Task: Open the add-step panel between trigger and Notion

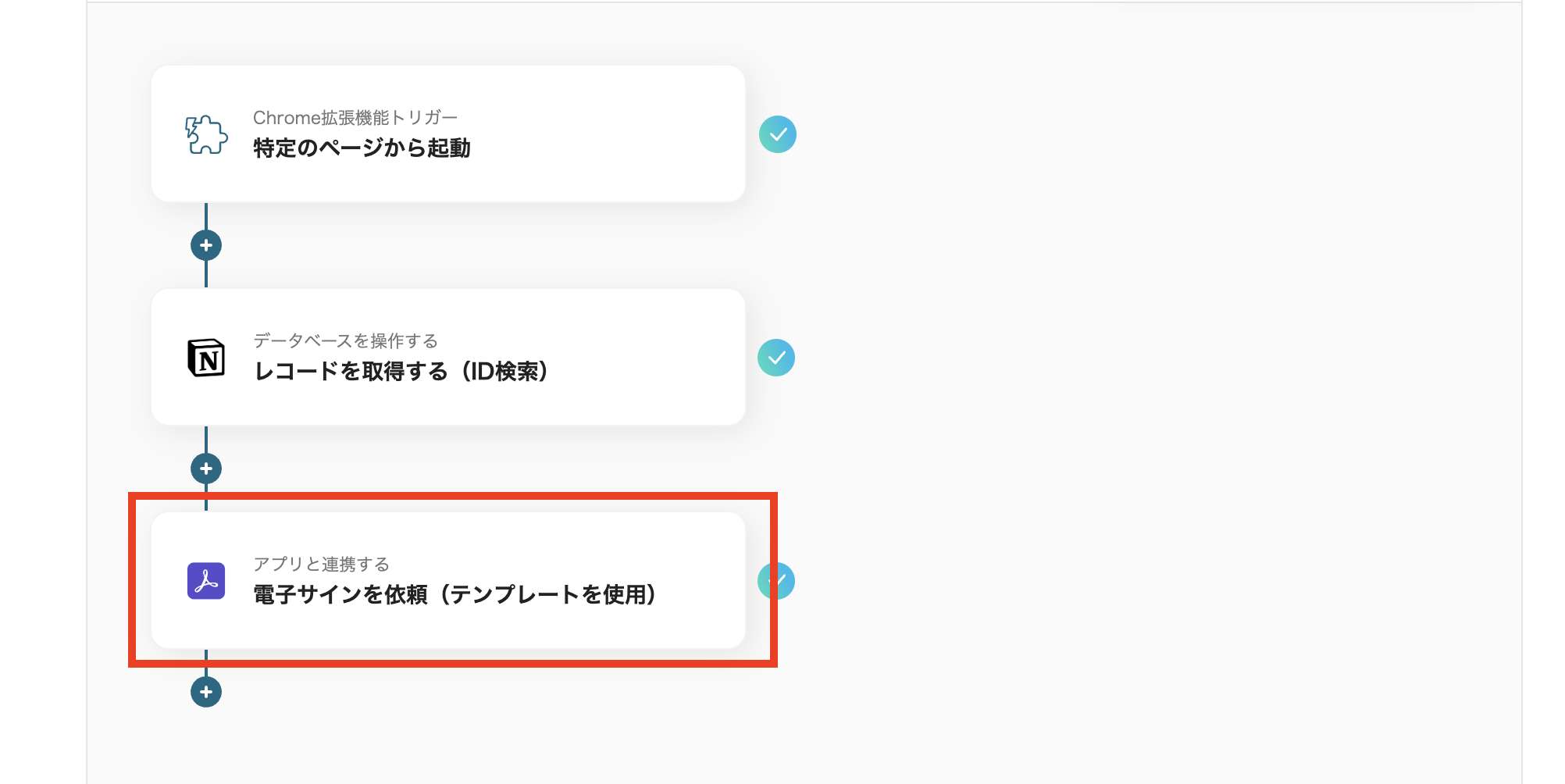Action: [206, 244]
